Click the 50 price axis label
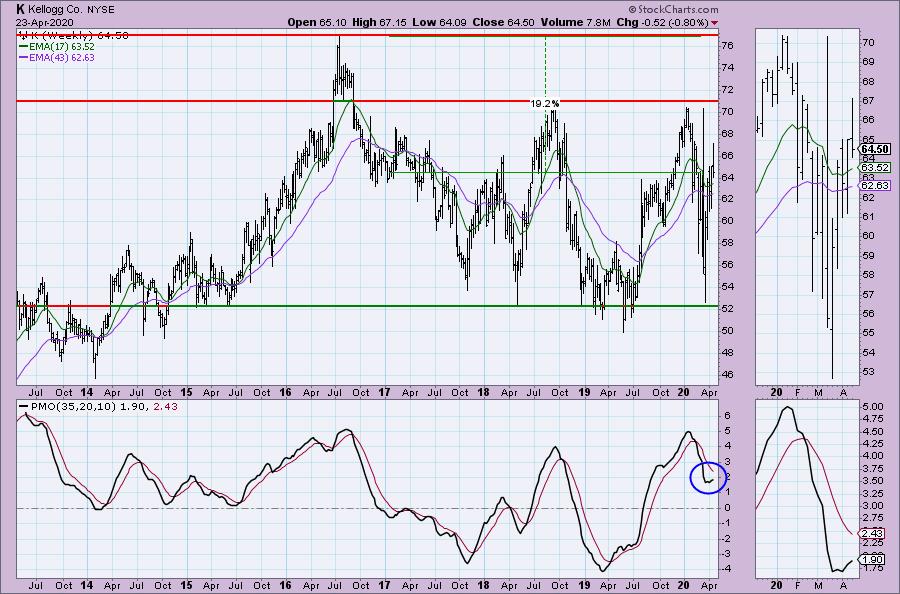The image size is (900, 594). pos(728,331)
